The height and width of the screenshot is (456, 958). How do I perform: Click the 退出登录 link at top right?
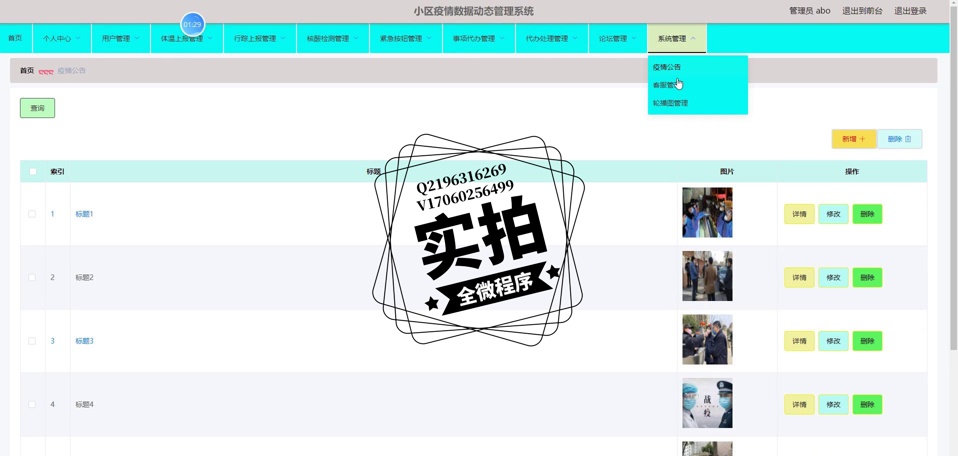(x=910, y=11)
